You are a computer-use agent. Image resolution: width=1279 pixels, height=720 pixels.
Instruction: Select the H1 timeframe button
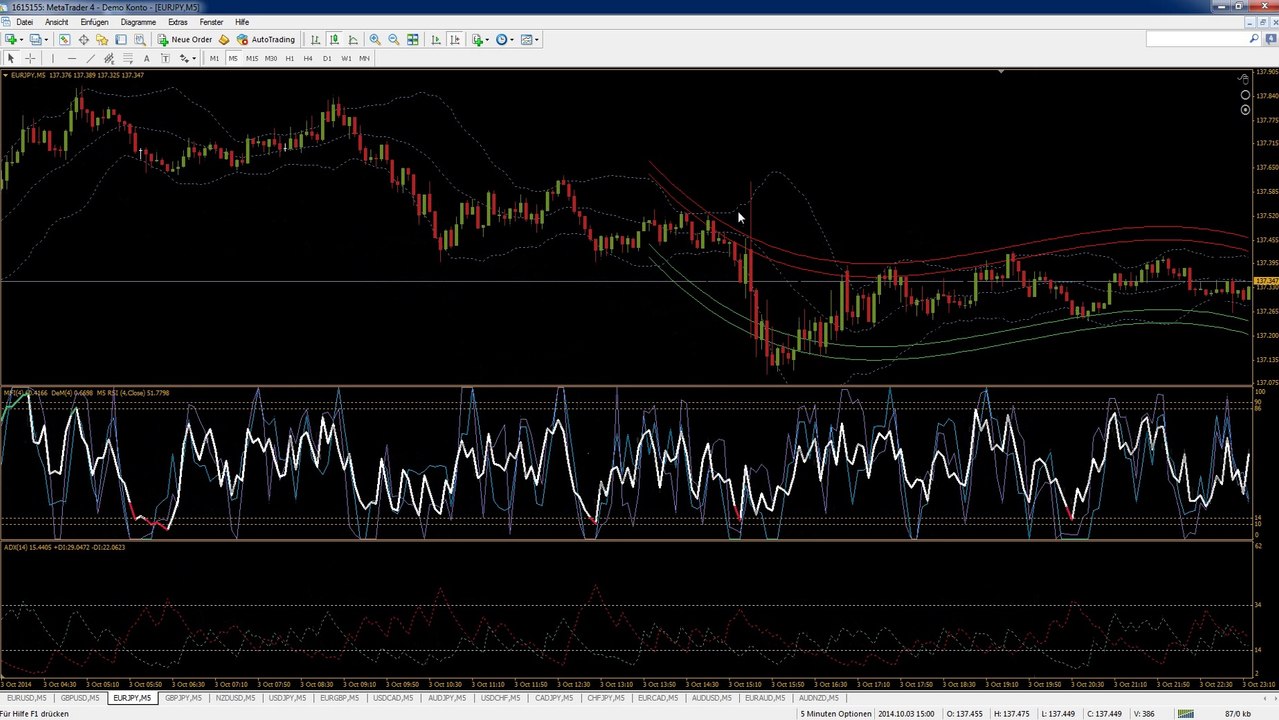[290, 59]
